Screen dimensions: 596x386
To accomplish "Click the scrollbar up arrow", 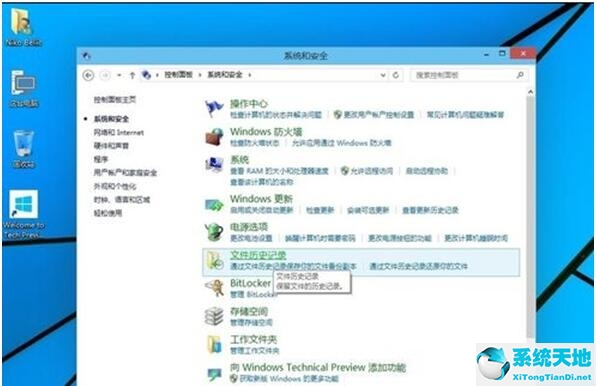I will click(530, 92).
